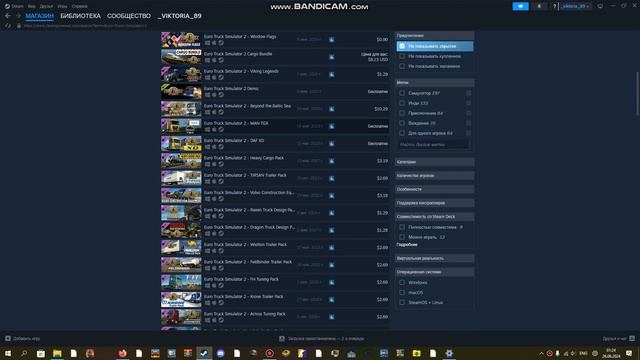Click the 'Подробнее' link under Steam Deck
This screenshot has height=360, width=640.
(x=407, y=244)
